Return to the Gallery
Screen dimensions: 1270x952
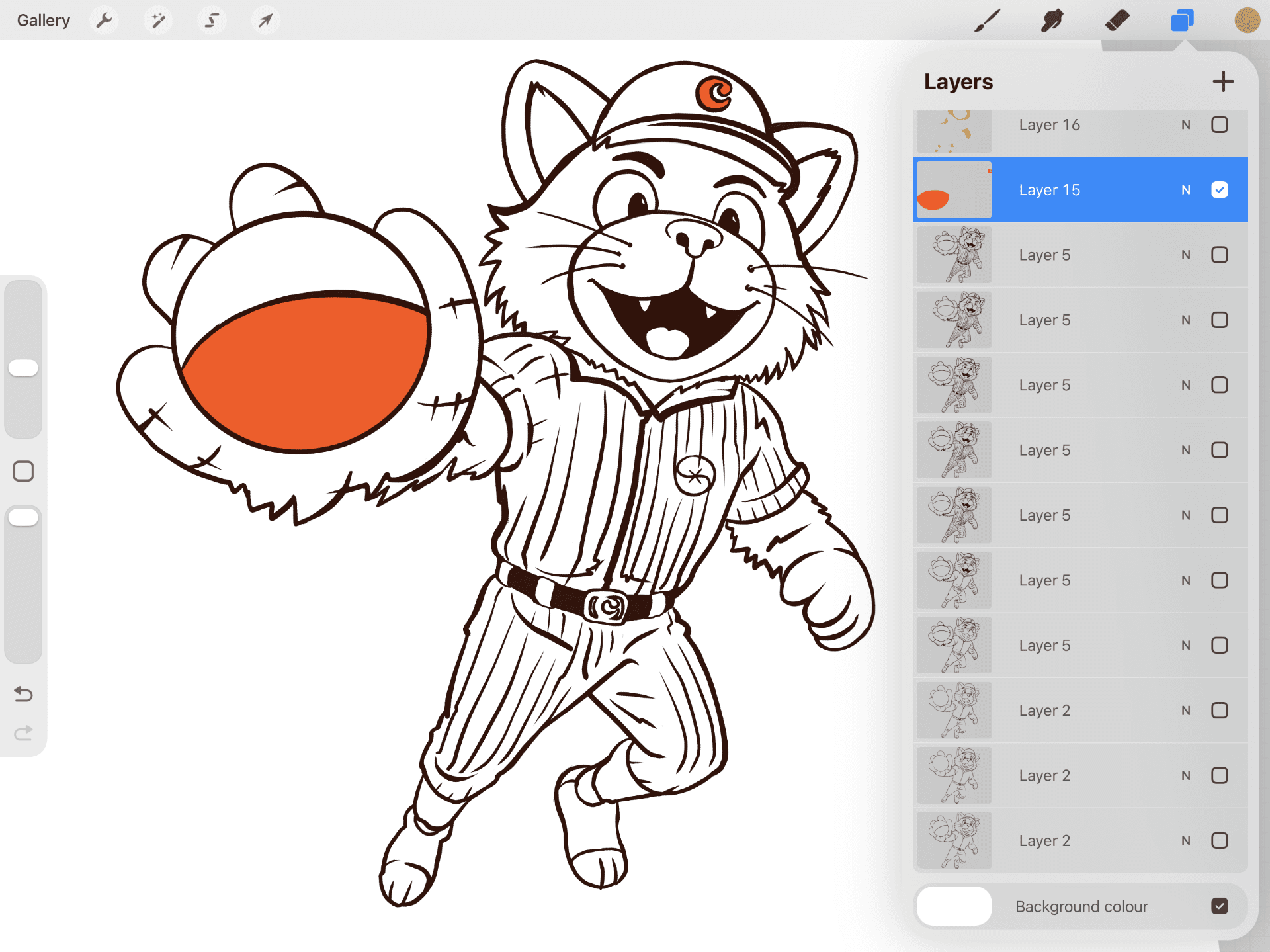(x=44, y=21)
